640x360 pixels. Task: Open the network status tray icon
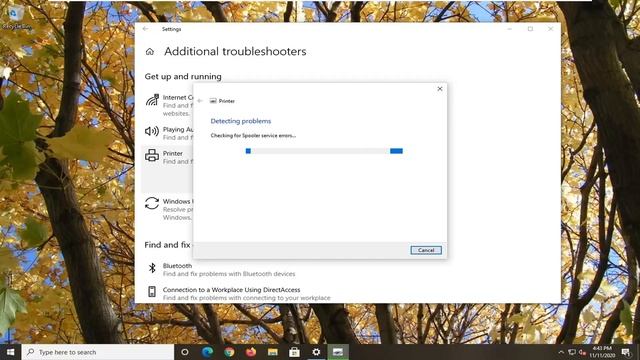pos(572,352)
